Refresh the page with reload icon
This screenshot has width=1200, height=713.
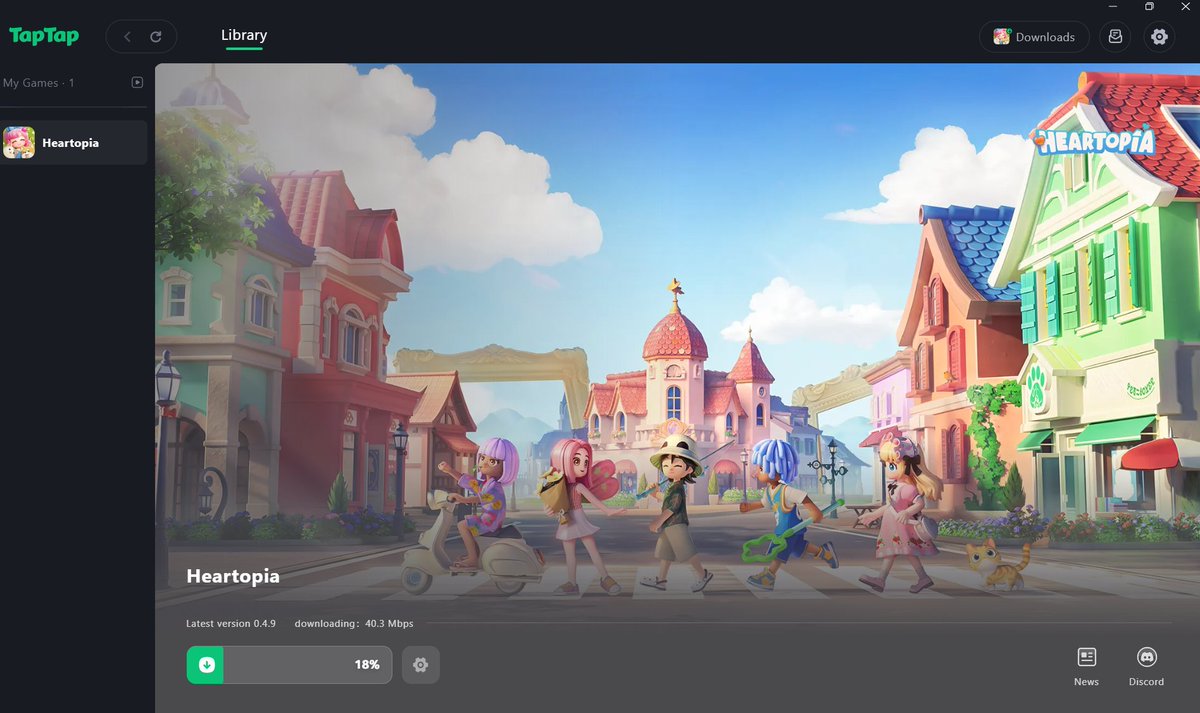pyautogui.click(x=156, y=37)
